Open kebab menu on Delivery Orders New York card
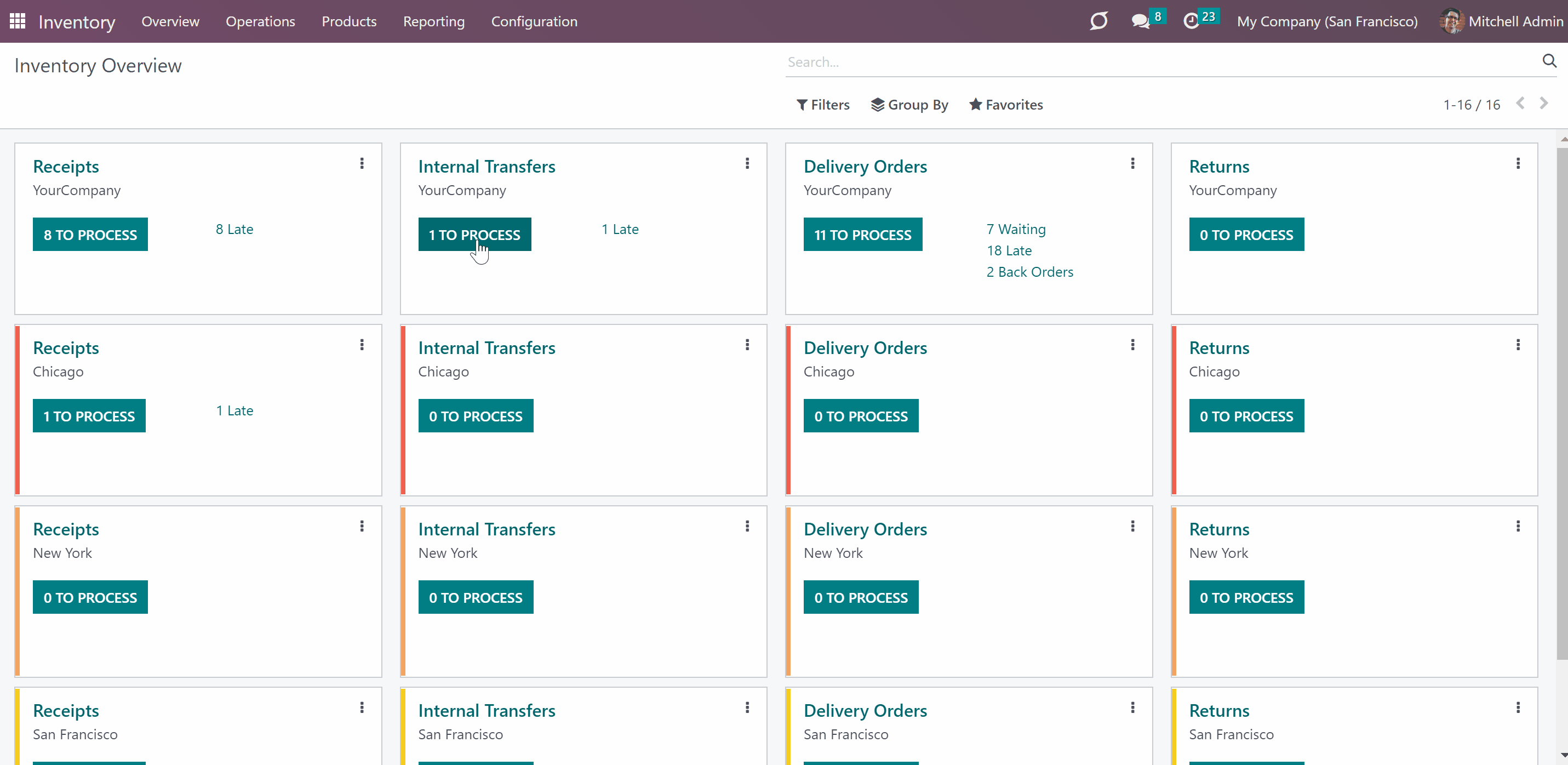The height and width of the screenshot is (765, 1568). pos(1133,526)
